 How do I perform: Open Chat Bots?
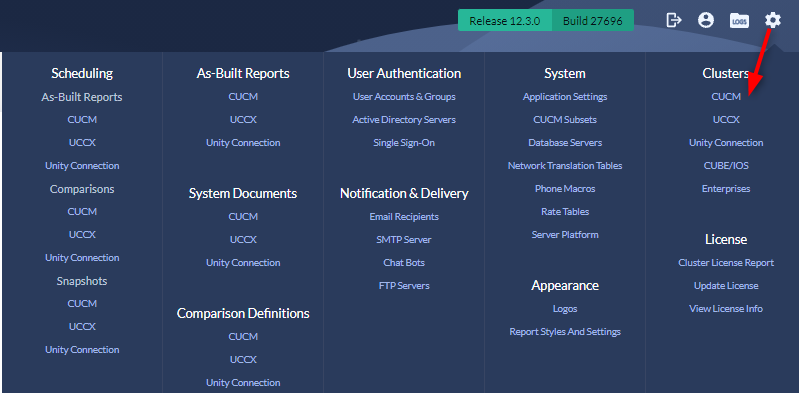coord(404,262)
